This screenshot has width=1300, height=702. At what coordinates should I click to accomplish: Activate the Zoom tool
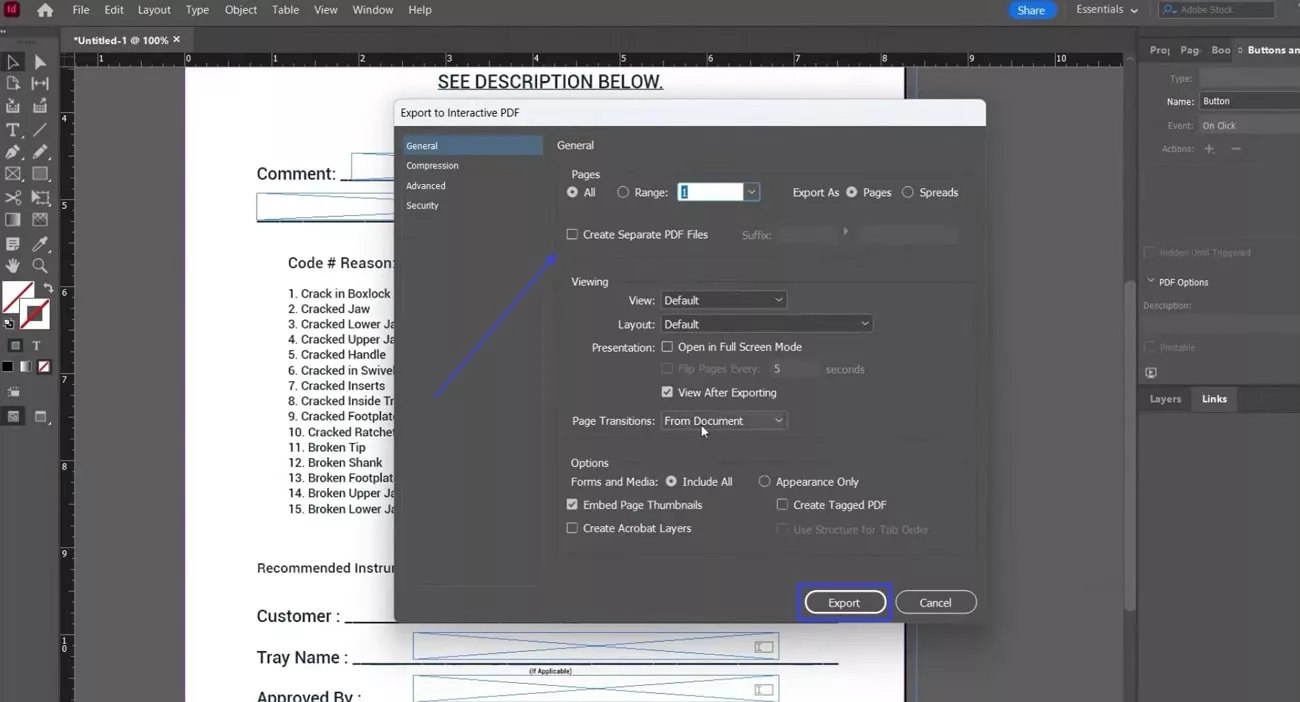coord(38,266)
